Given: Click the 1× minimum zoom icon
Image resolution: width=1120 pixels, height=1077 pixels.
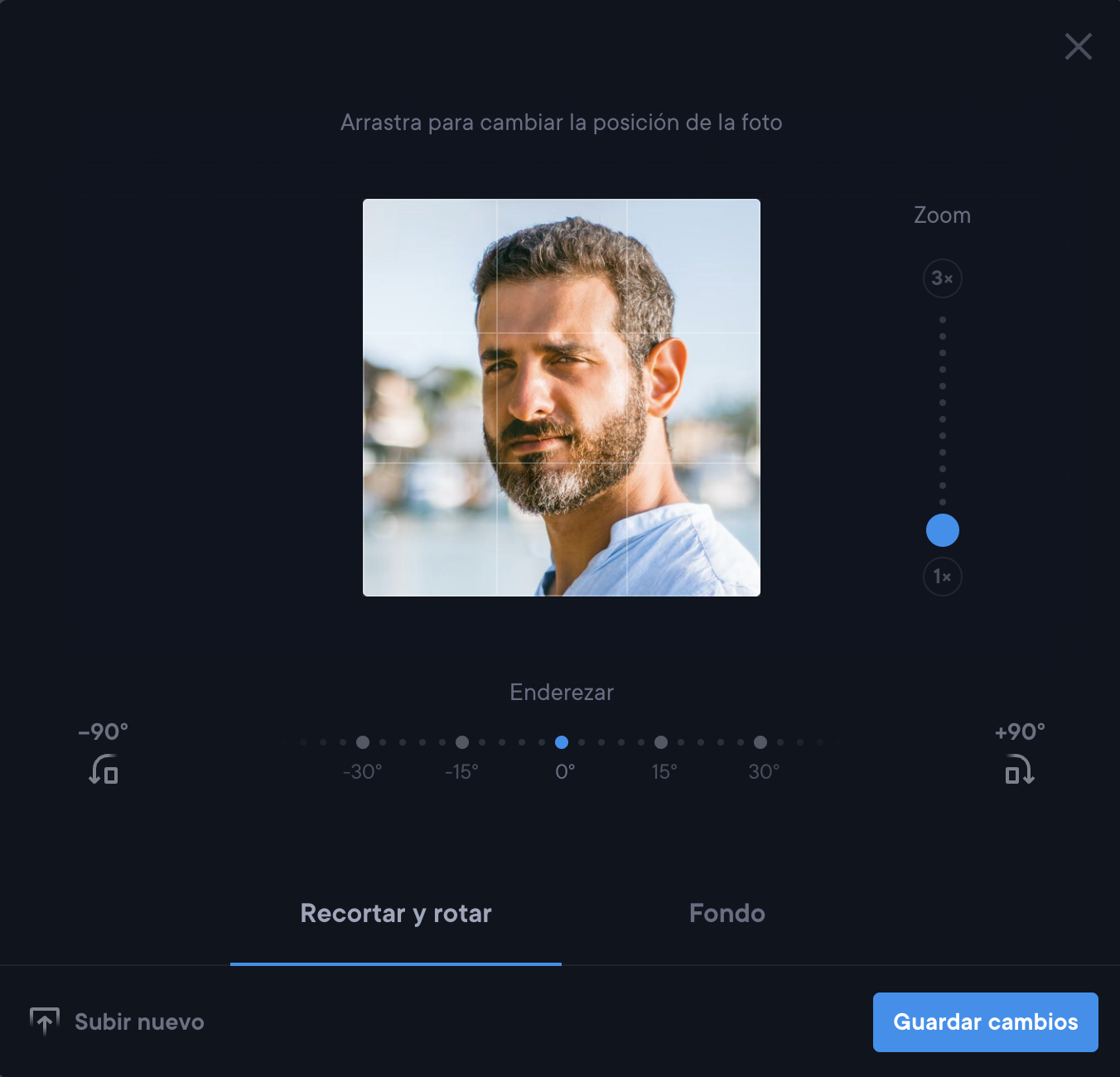Looking at the screenshot, I should coord(942,577).
